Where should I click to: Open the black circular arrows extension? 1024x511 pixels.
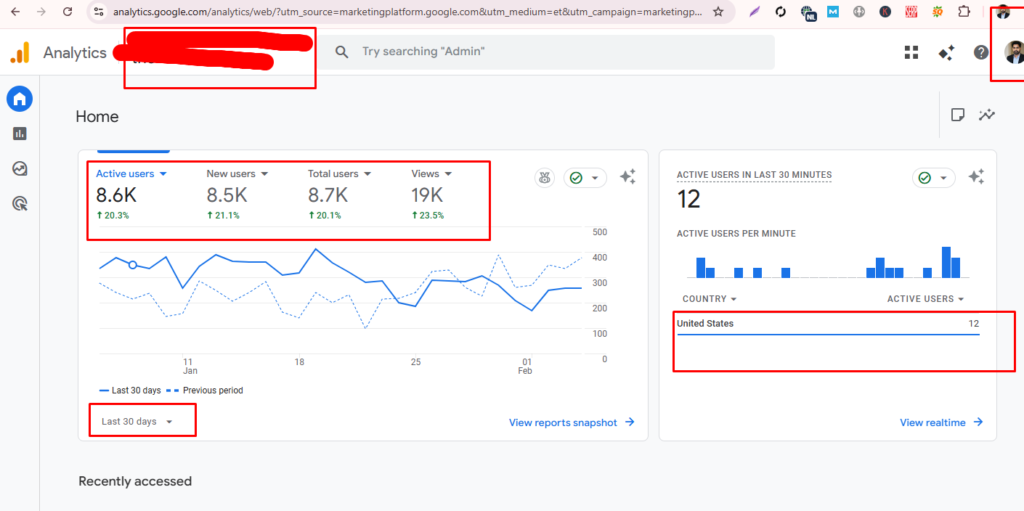(x=780, y=12)
